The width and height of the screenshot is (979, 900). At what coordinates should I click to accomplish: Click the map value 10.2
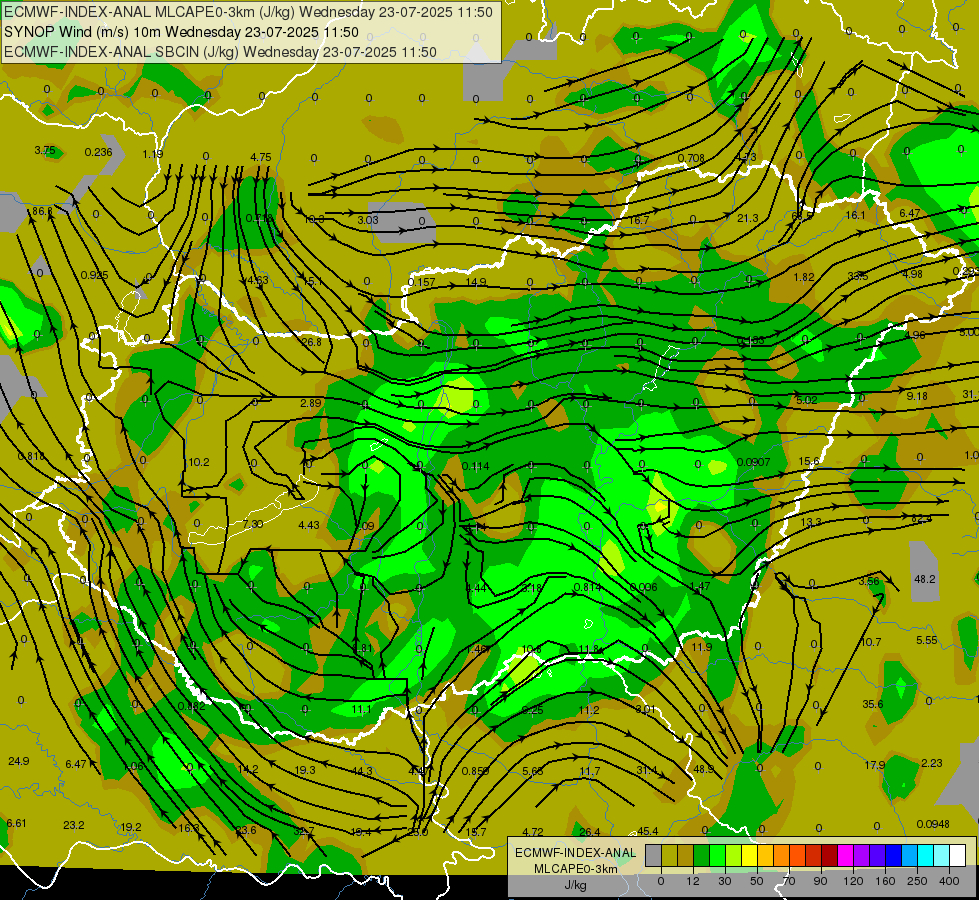[197, 462]
